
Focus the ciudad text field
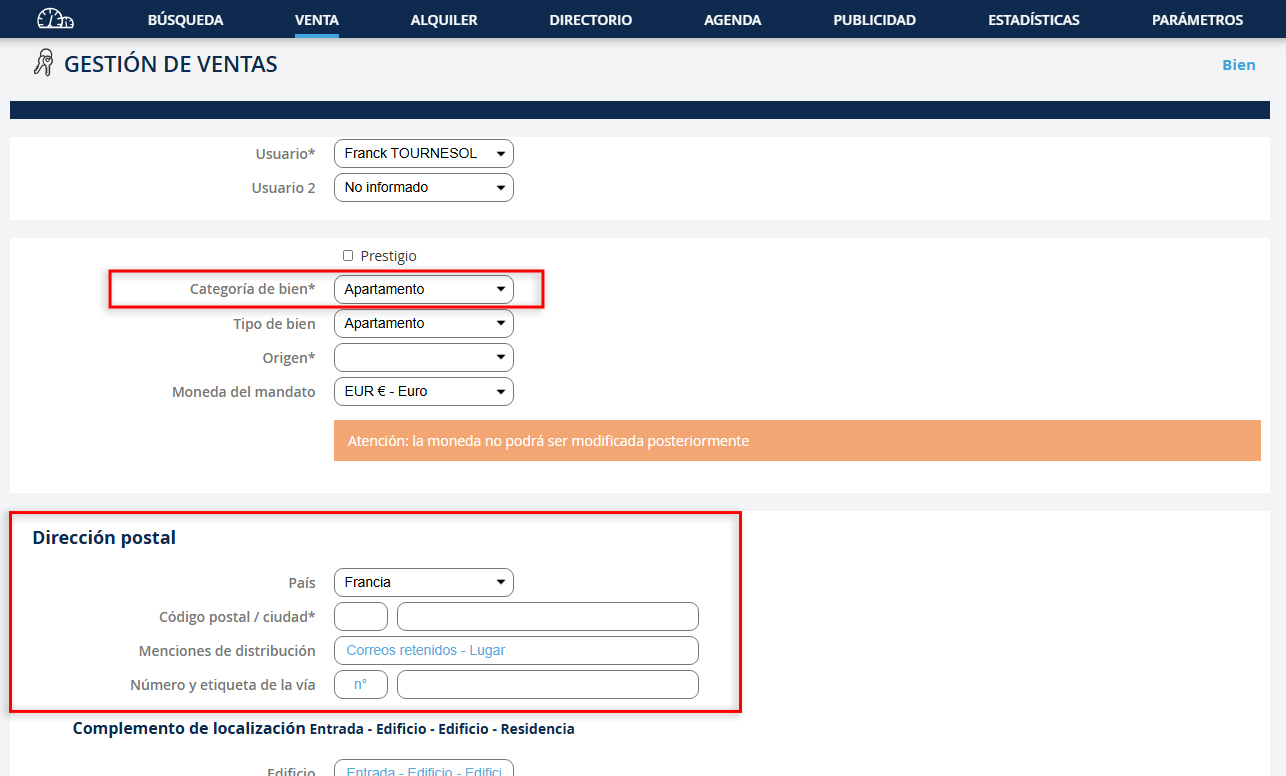(547, 616)
